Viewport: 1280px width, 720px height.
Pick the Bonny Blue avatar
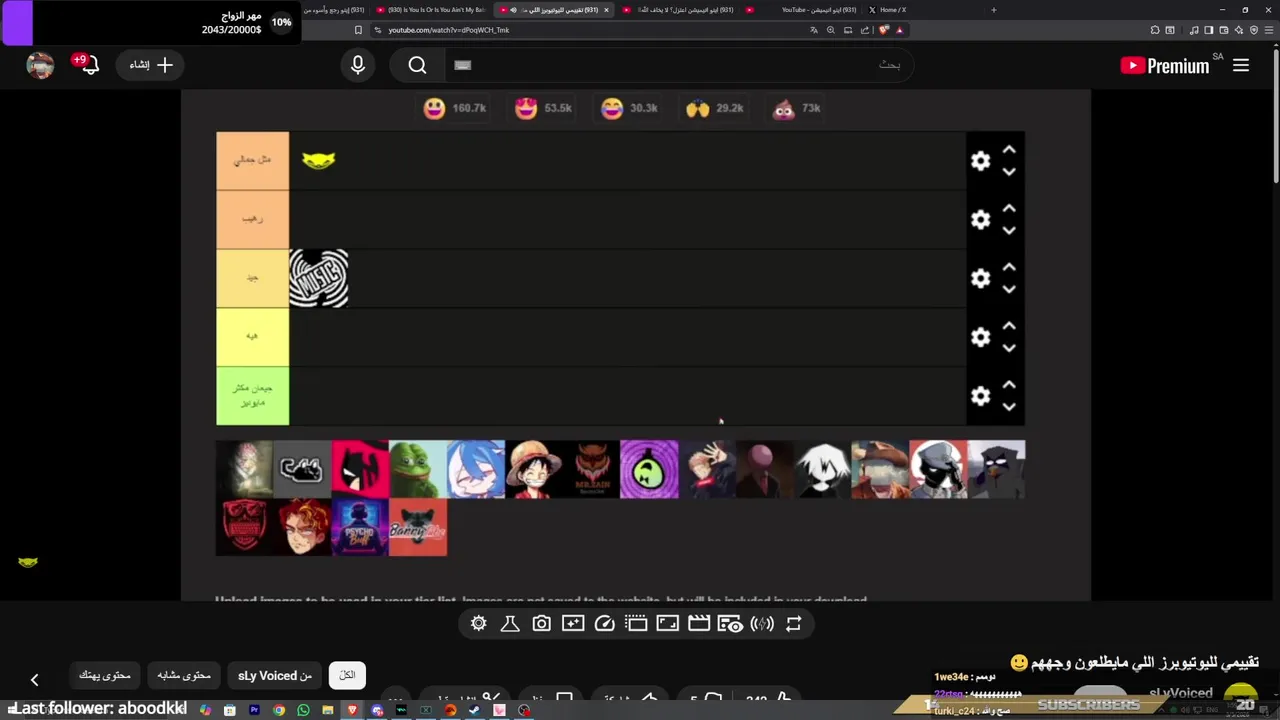418,527
